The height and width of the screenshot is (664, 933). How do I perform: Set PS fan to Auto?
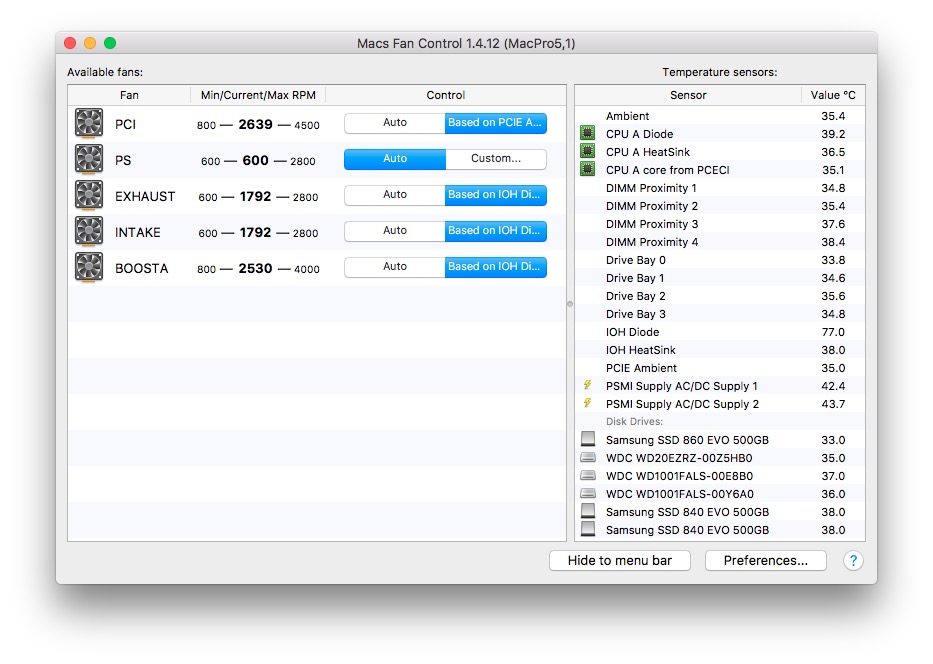pos(395,159)
